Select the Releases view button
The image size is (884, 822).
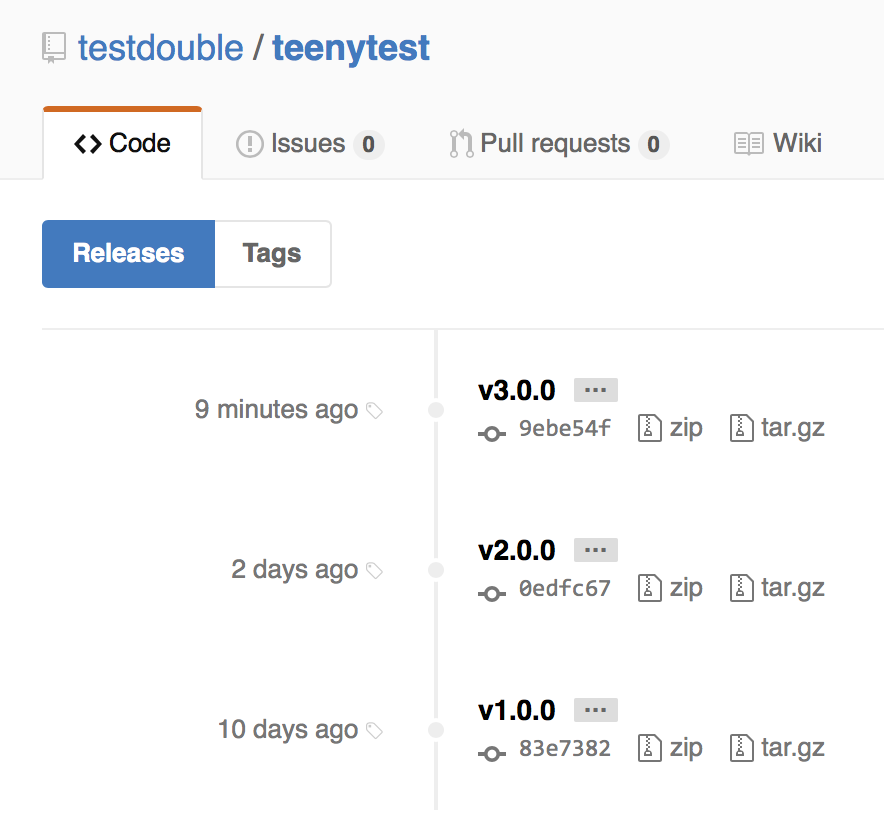click(x=128, y=254)
